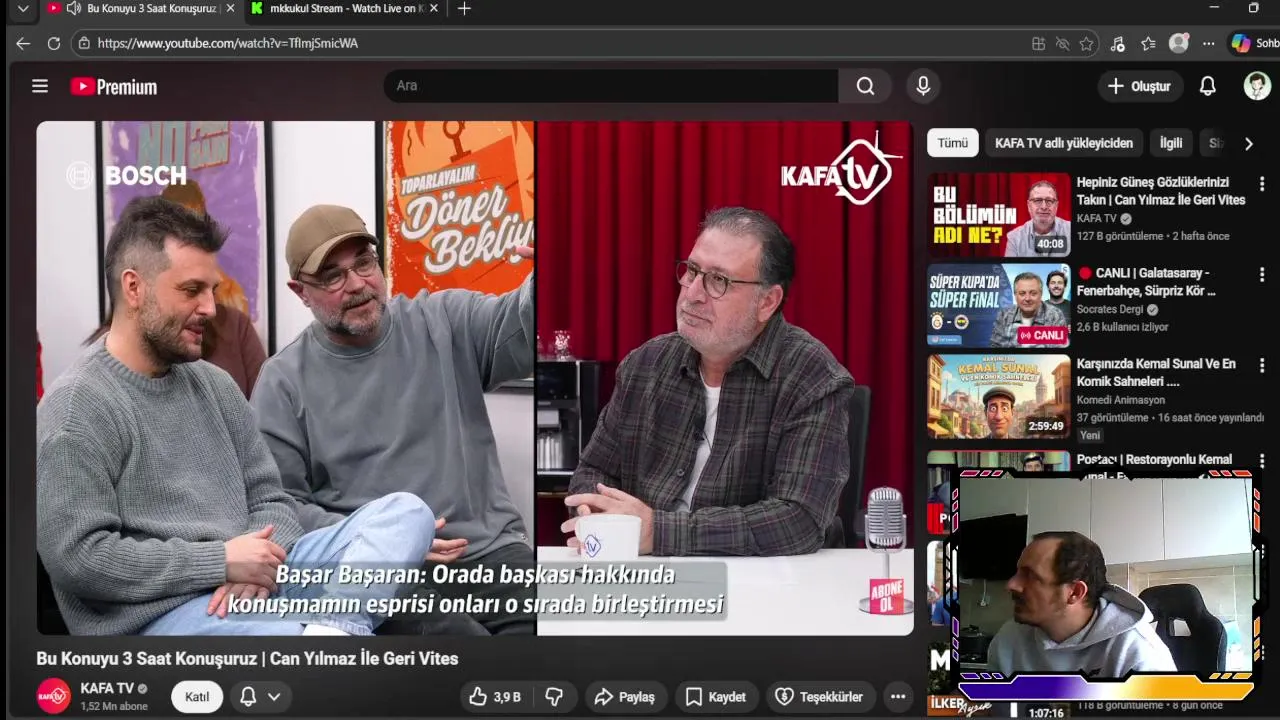
Task: Click tracking prevention eye icon in address bar
Action: click(1062, 43)
